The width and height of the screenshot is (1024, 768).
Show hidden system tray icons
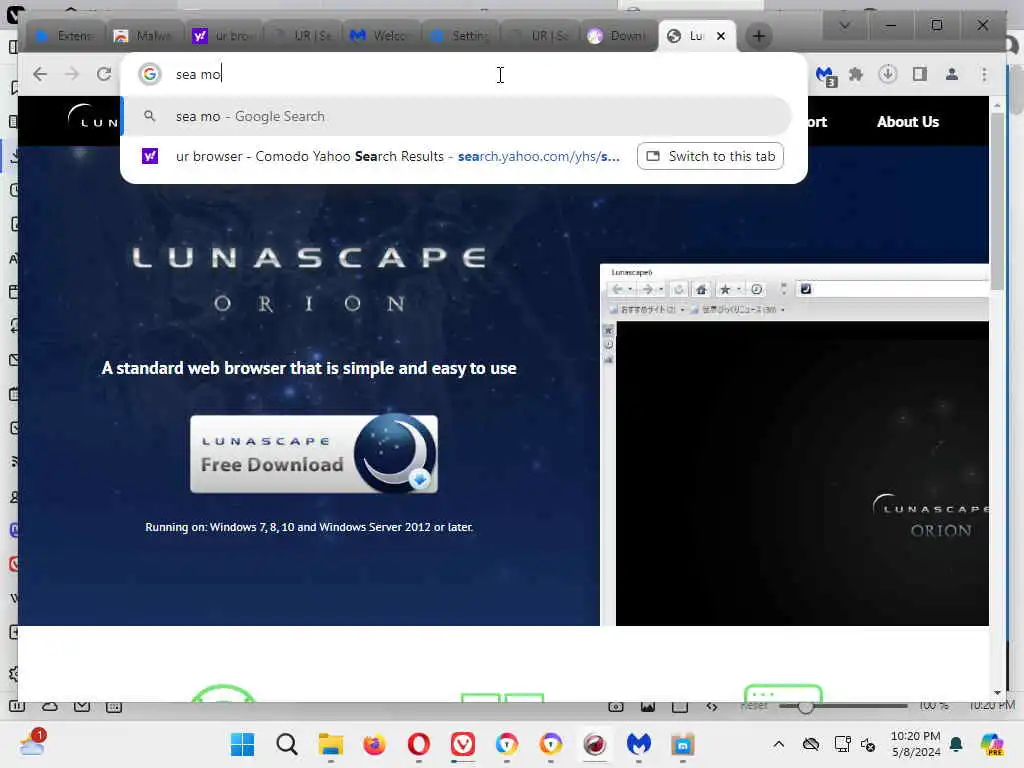(x=778, y=744)
